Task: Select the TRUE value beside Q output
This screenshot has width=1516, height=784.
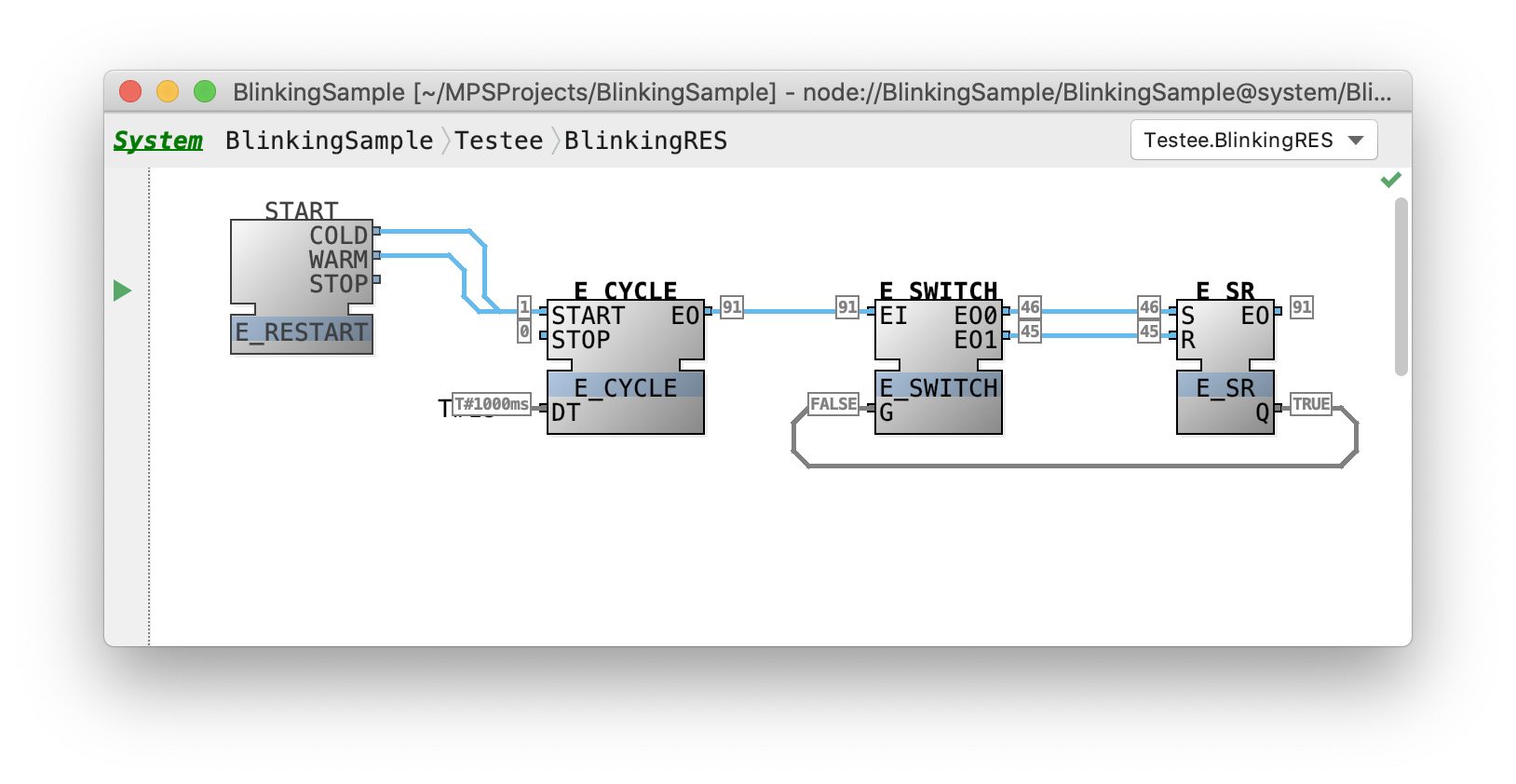Action: pos(1311,404)
